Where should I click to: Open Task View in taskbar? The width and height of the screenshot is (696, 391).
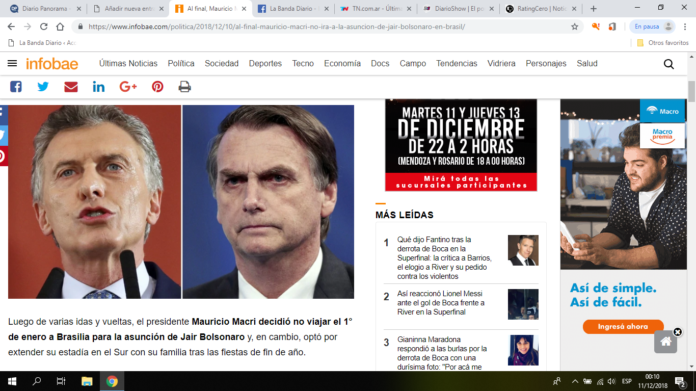[x=61, y=381]
